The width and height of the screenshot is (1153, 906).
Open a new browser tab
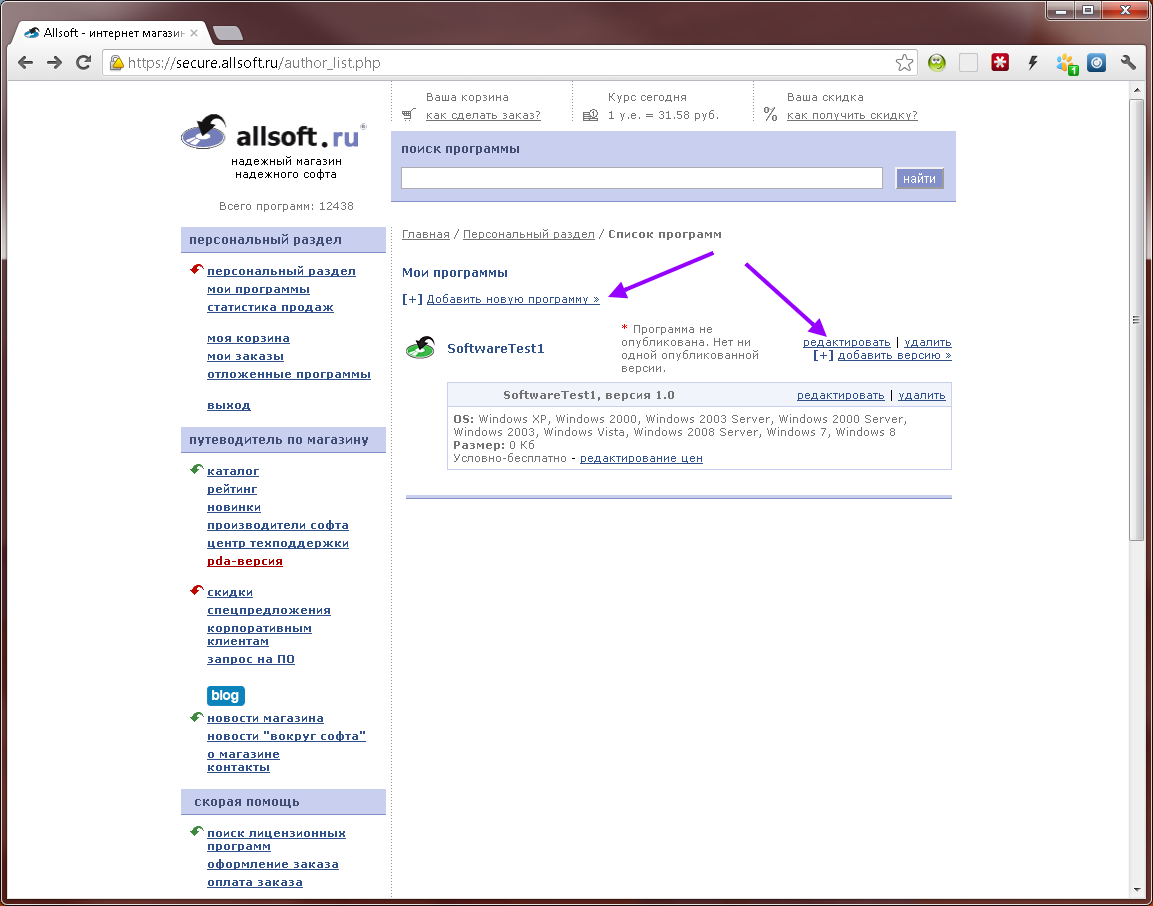coord(227,33)
